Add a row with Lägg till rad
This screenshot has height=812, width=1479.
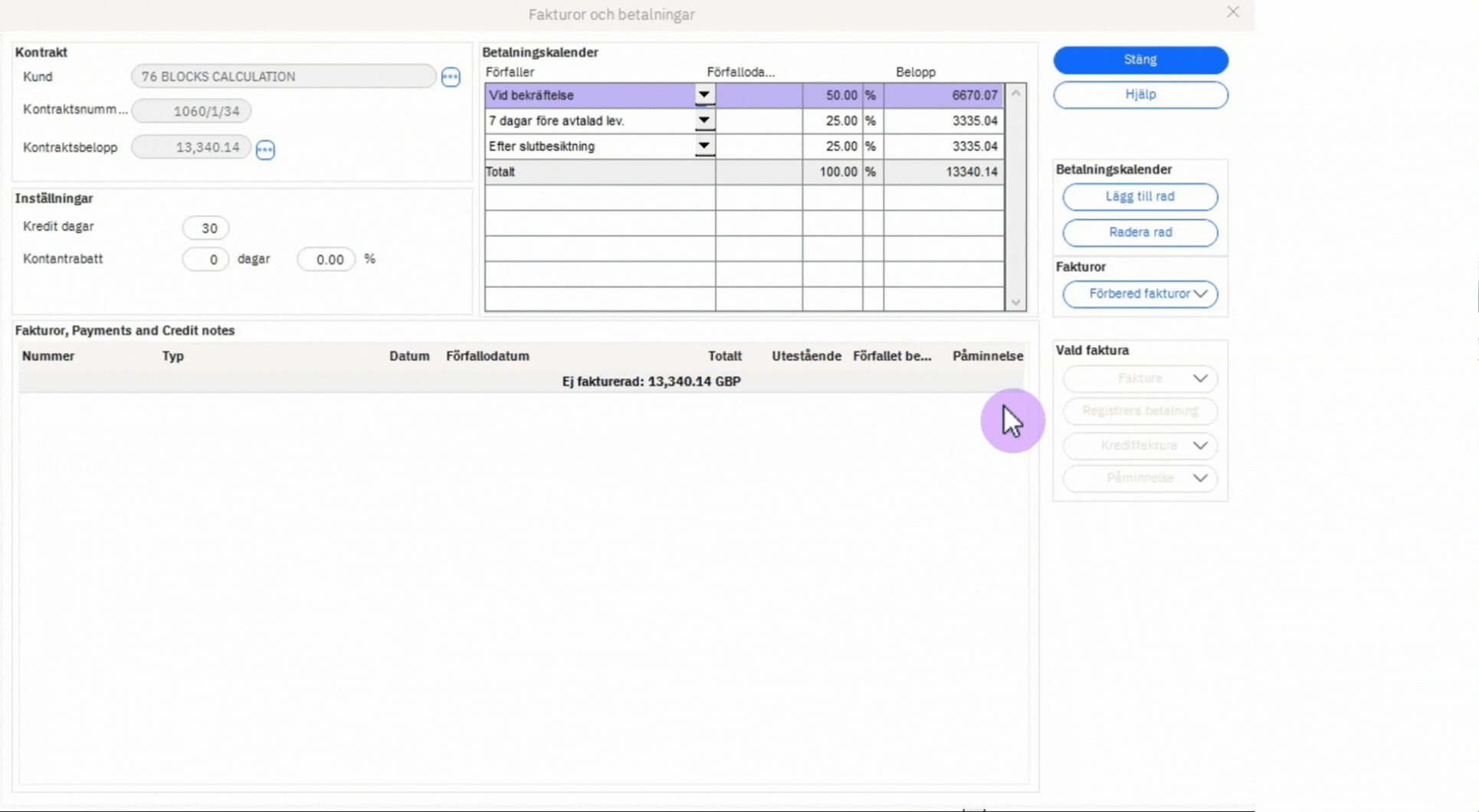click(1140, 197)
